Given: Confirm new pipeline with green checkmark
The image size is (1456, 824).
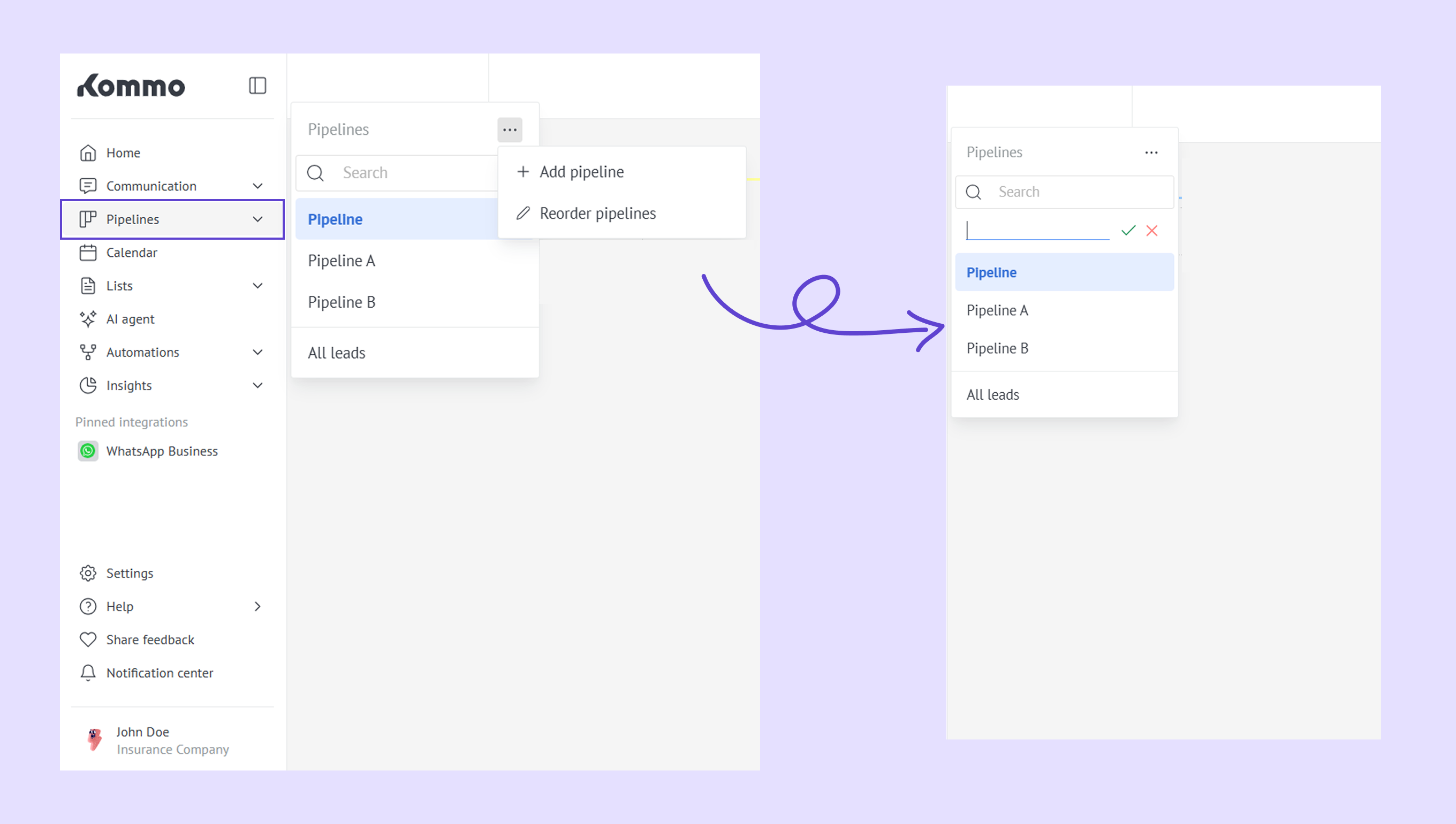Looking at the screenshot, I should click(1128, 230).
